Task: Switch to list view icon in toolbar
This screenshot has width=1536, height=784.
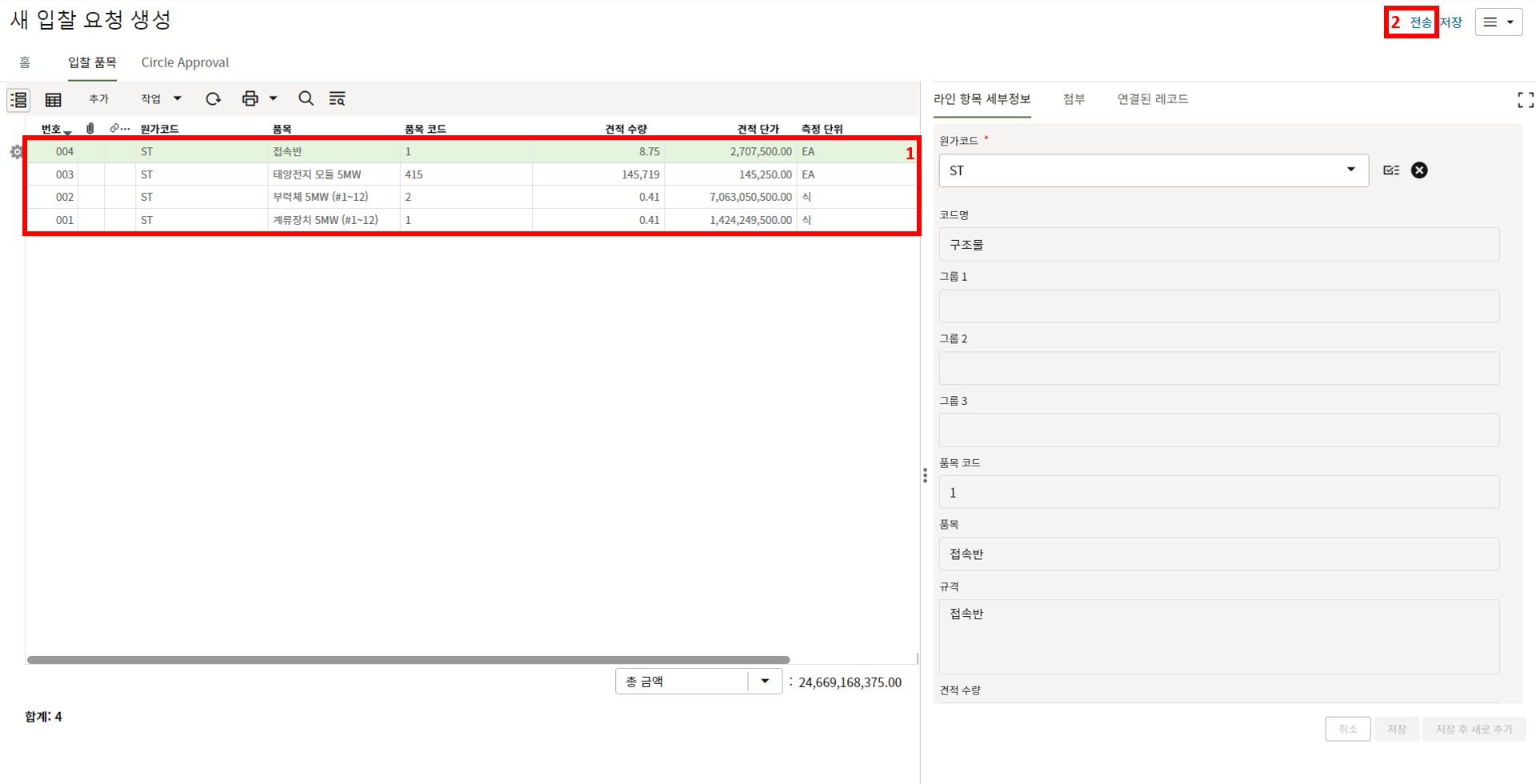Action: point(18,99)
